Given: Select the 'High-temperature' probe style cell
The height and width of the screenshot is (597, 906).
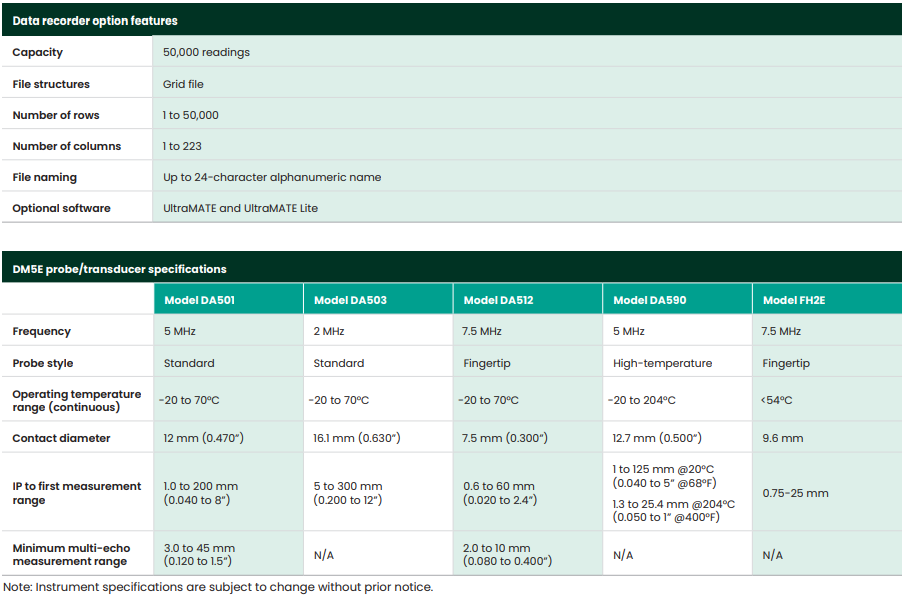Looking at the screenshot, I should (662, 363).
